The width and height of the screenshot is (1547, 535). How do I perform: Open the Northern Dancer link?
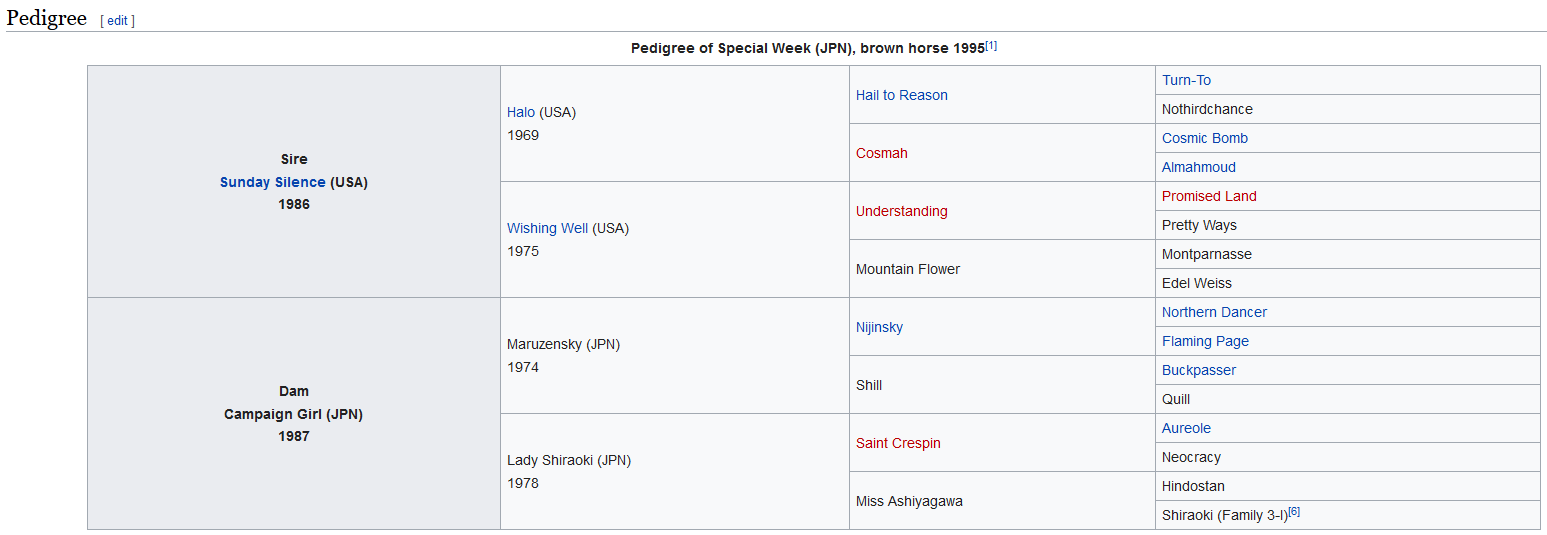(x=1214, y=312)
